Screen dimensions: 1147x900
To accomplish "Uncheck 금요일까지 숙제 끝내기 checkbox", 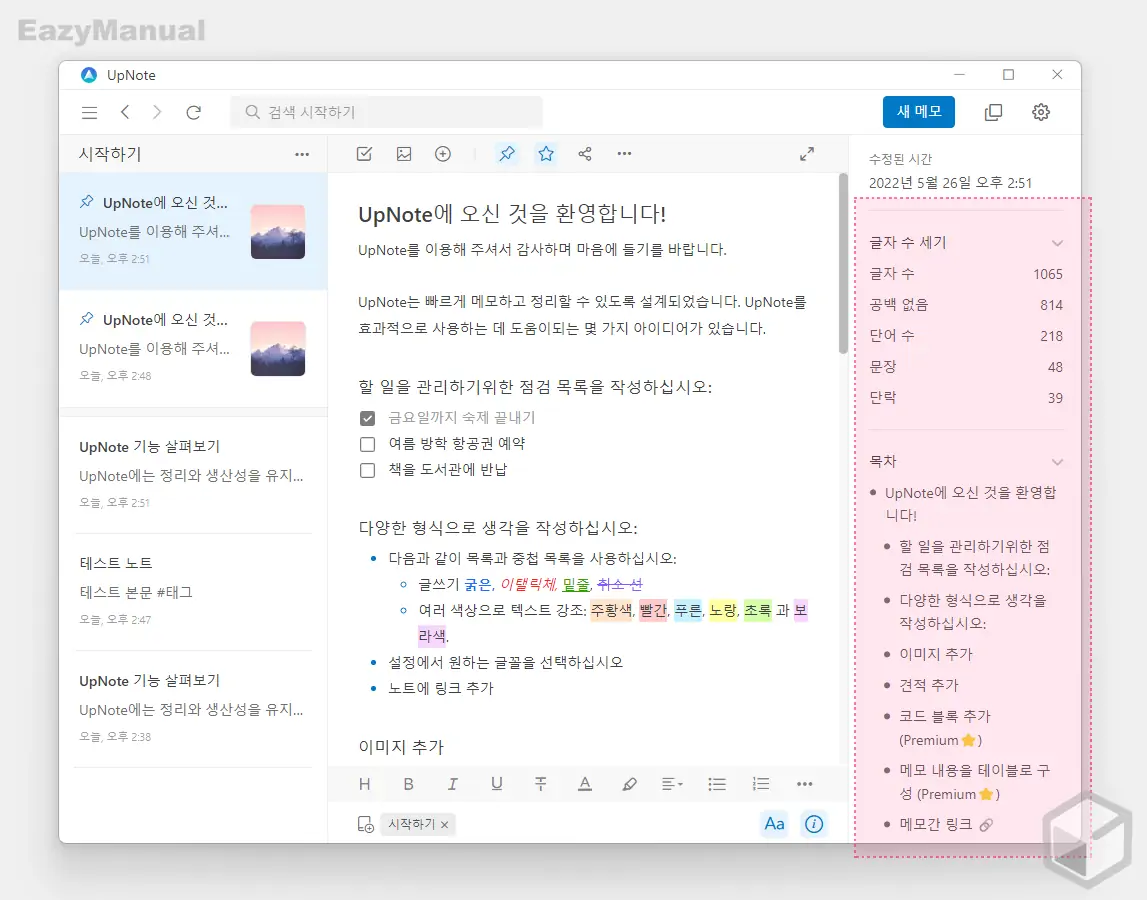I will [367, 418].
